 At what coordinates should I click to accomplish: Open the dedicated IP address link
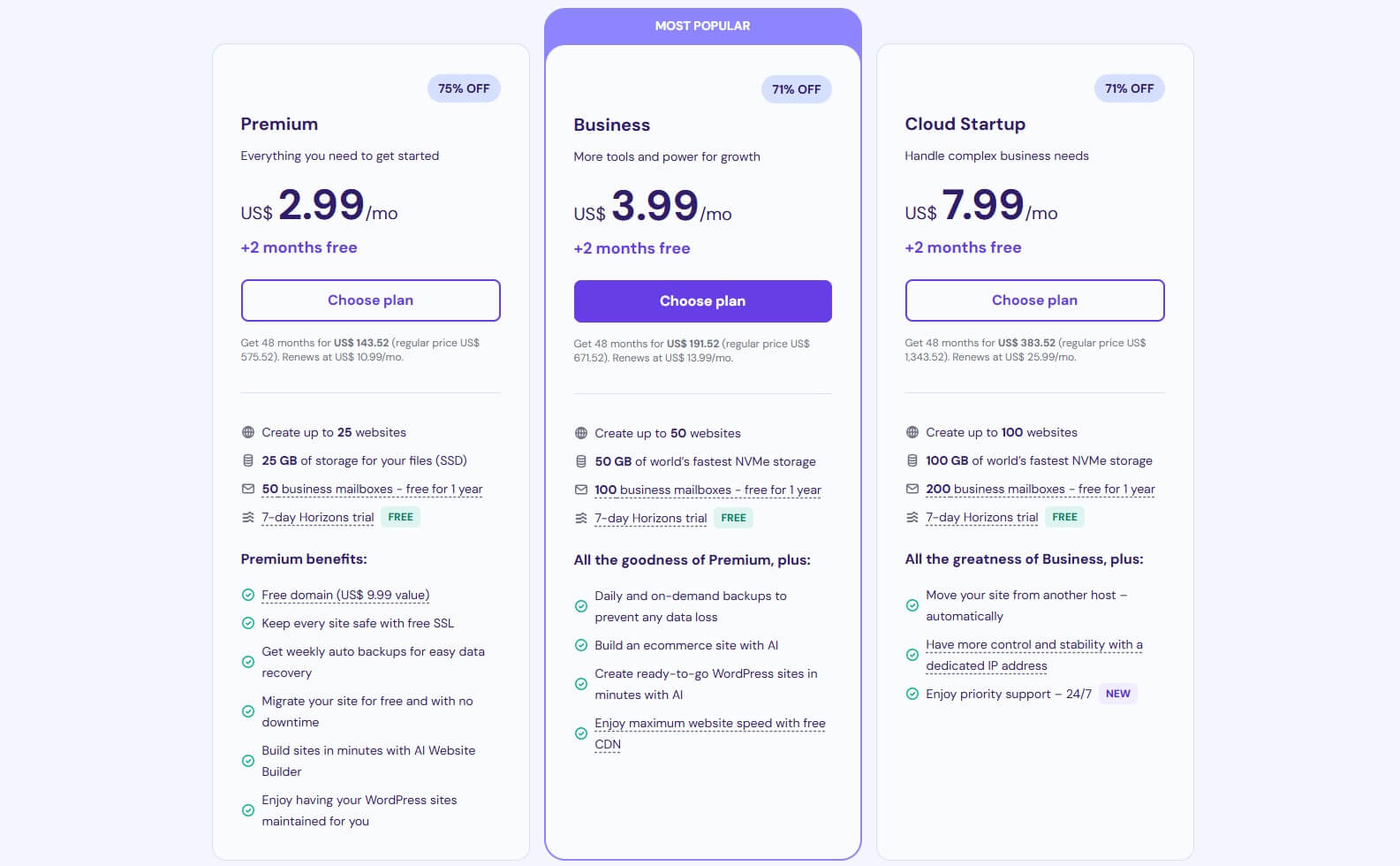[x=1033, y=654]
